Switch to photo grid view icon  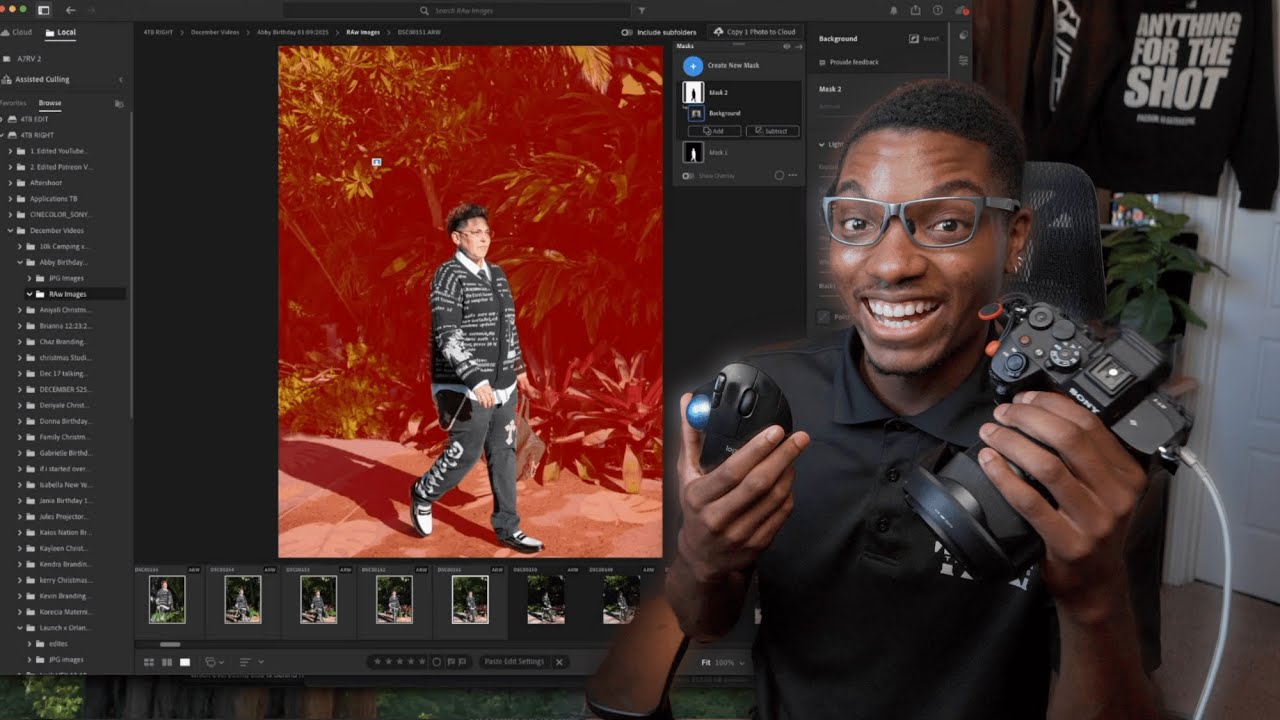[149, 662]
